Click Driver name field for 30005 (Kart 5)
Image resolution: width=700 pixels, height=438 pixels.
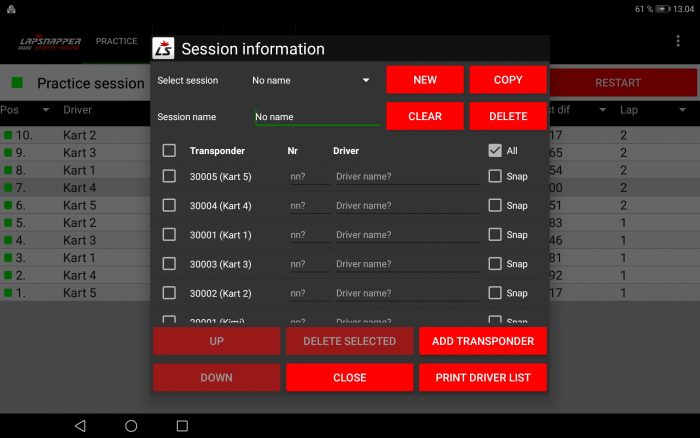(408, 176)
